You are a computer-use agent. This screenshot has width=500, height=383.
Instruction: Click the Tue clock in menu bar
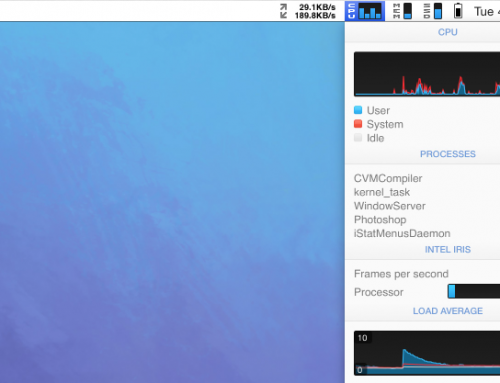point(486,11)
